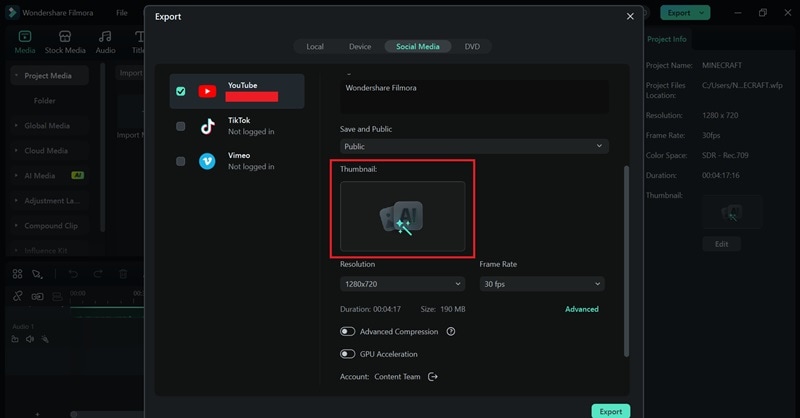Click the Advanced settings link
Screen dimensions: 800x418
(582, 309)
